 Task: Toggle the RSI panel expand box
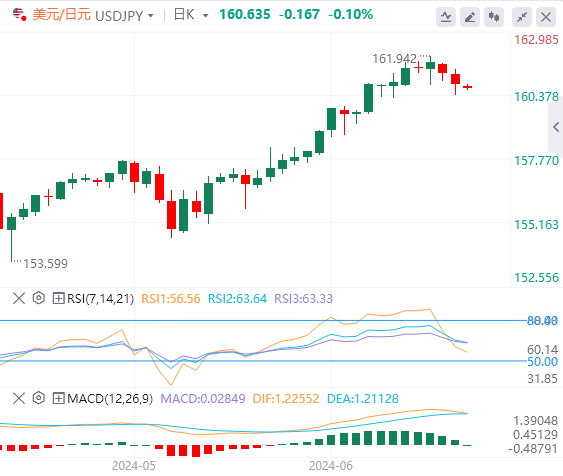coord(58,298)
